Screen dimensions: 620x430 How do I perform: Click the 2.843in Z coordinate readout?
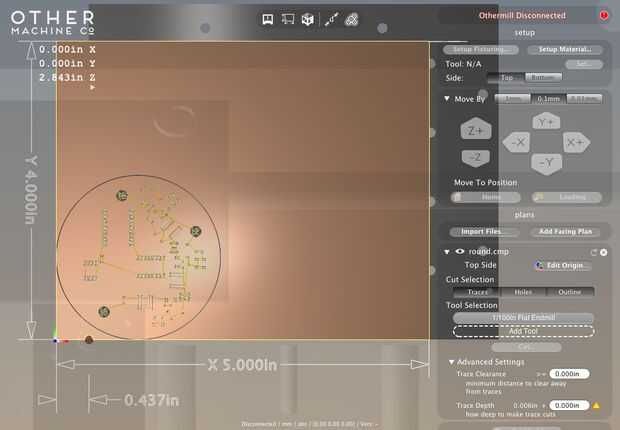[67, 77]
